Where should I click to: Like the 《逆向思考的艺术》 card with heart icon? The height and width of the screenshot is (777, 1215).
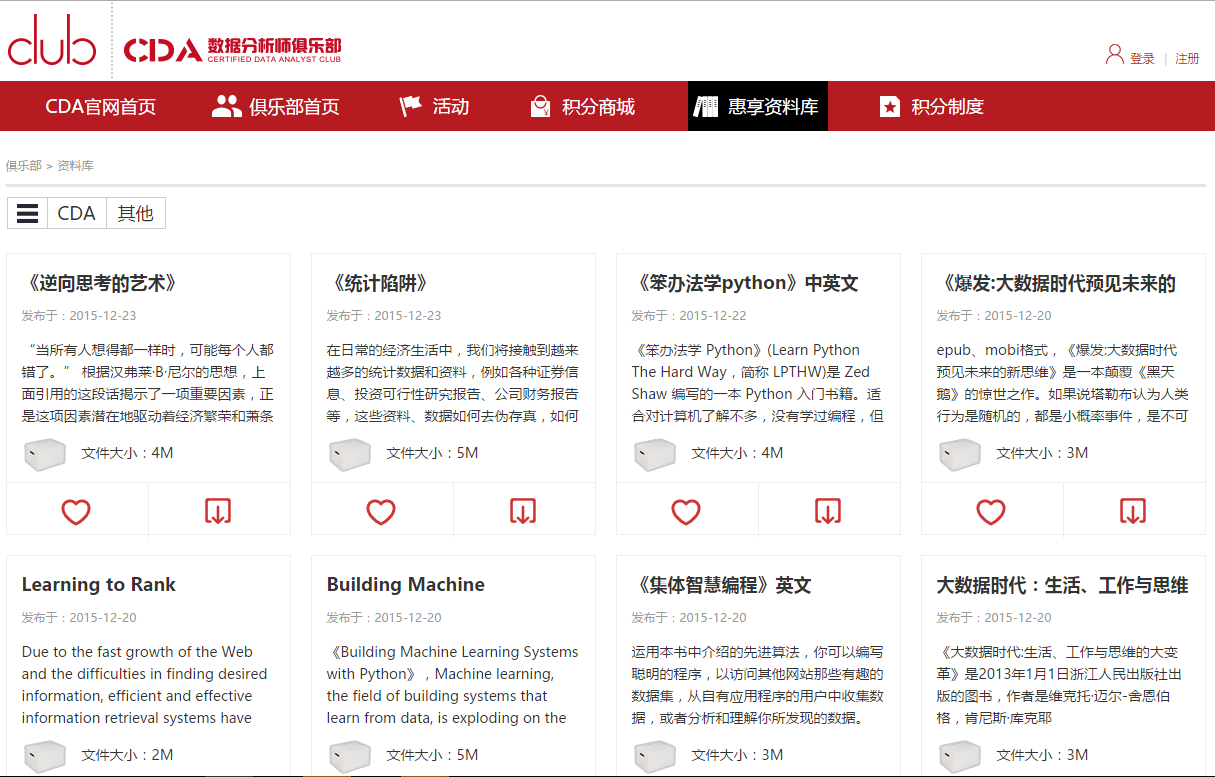pos(76,512)
